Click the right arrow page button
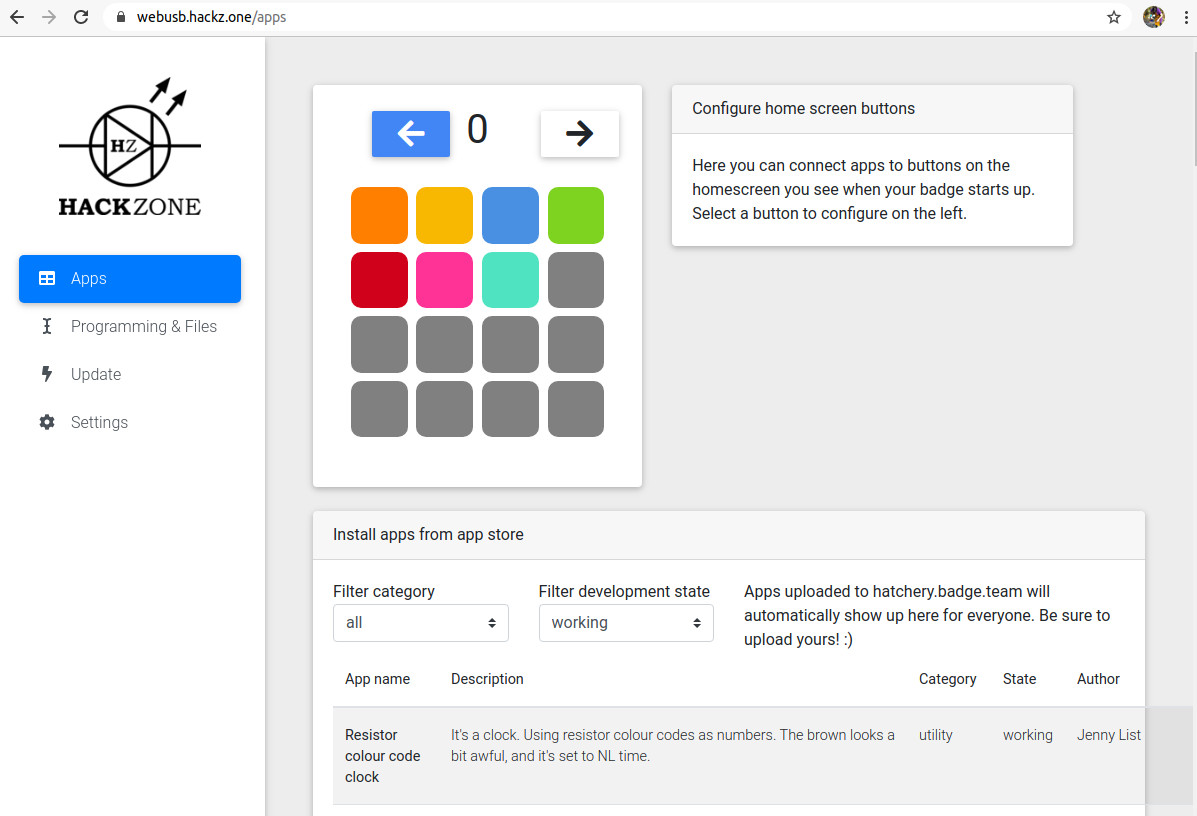 click(x=579, y=134)
